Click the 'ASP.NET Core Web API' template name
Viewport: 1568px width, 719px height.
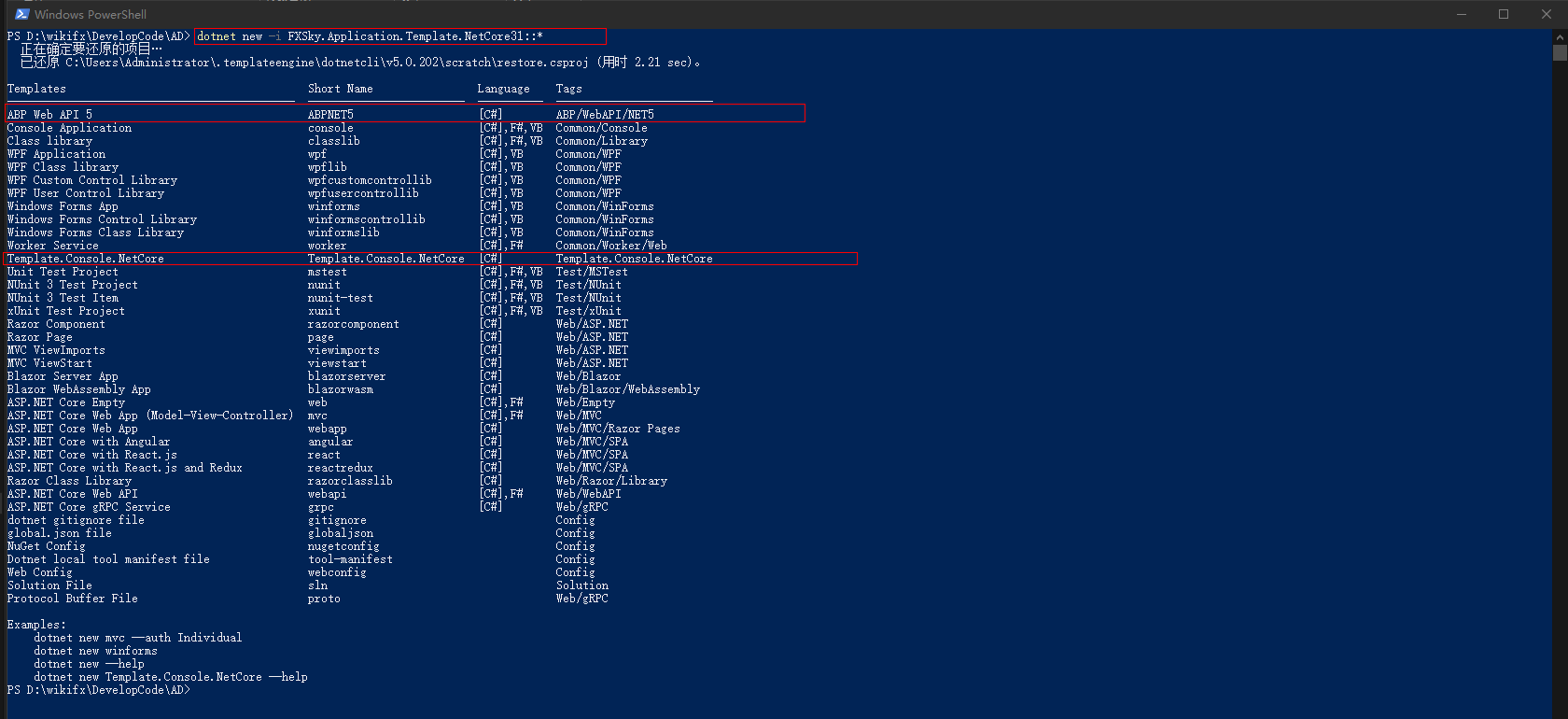(72, 494)
